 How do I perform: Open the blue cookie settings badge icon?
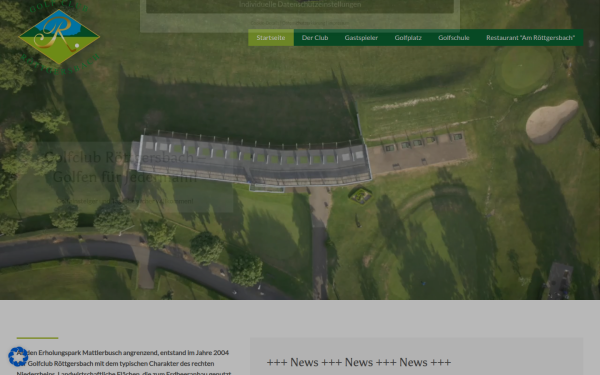pyautogui.click(x=18, y=356)
